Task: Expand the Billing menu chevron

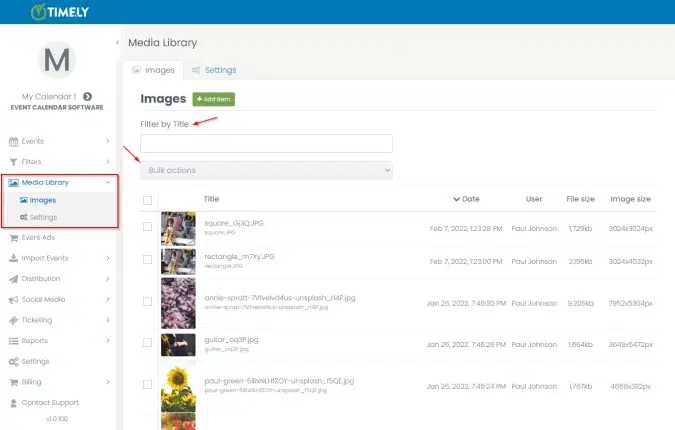Action: pos(108,382)
